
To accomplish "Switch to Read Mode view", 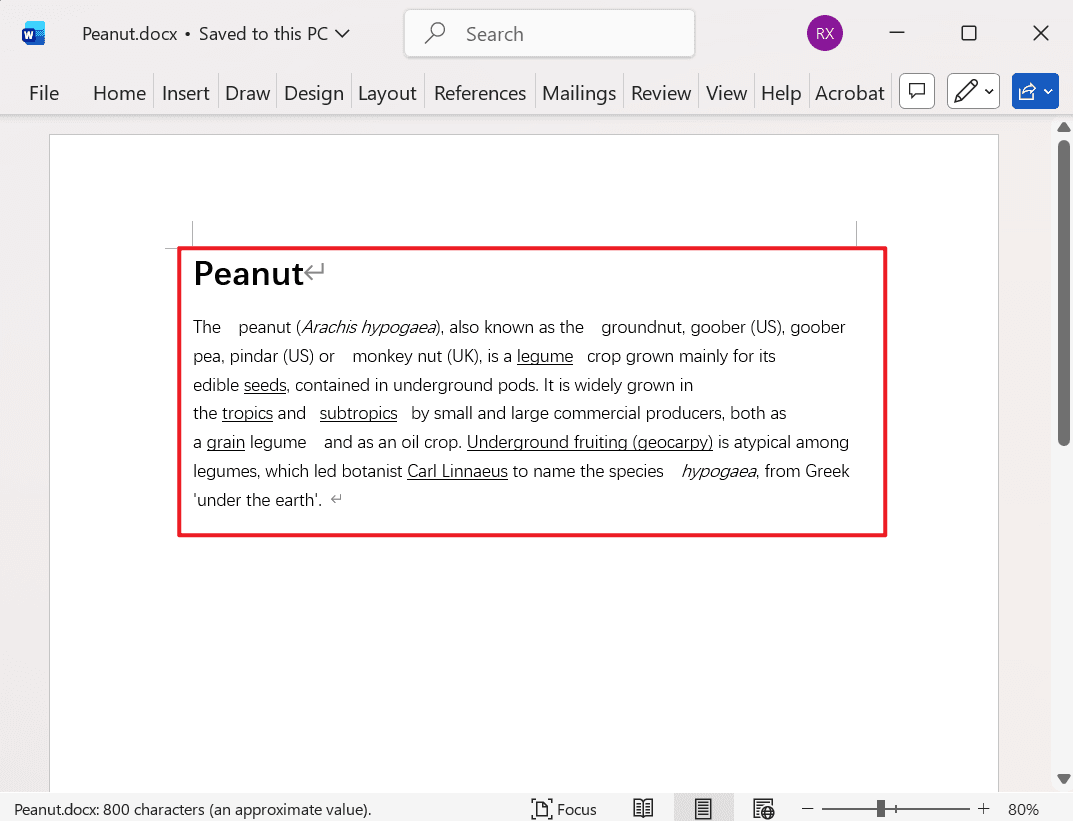I will click(x=643, y=809).
